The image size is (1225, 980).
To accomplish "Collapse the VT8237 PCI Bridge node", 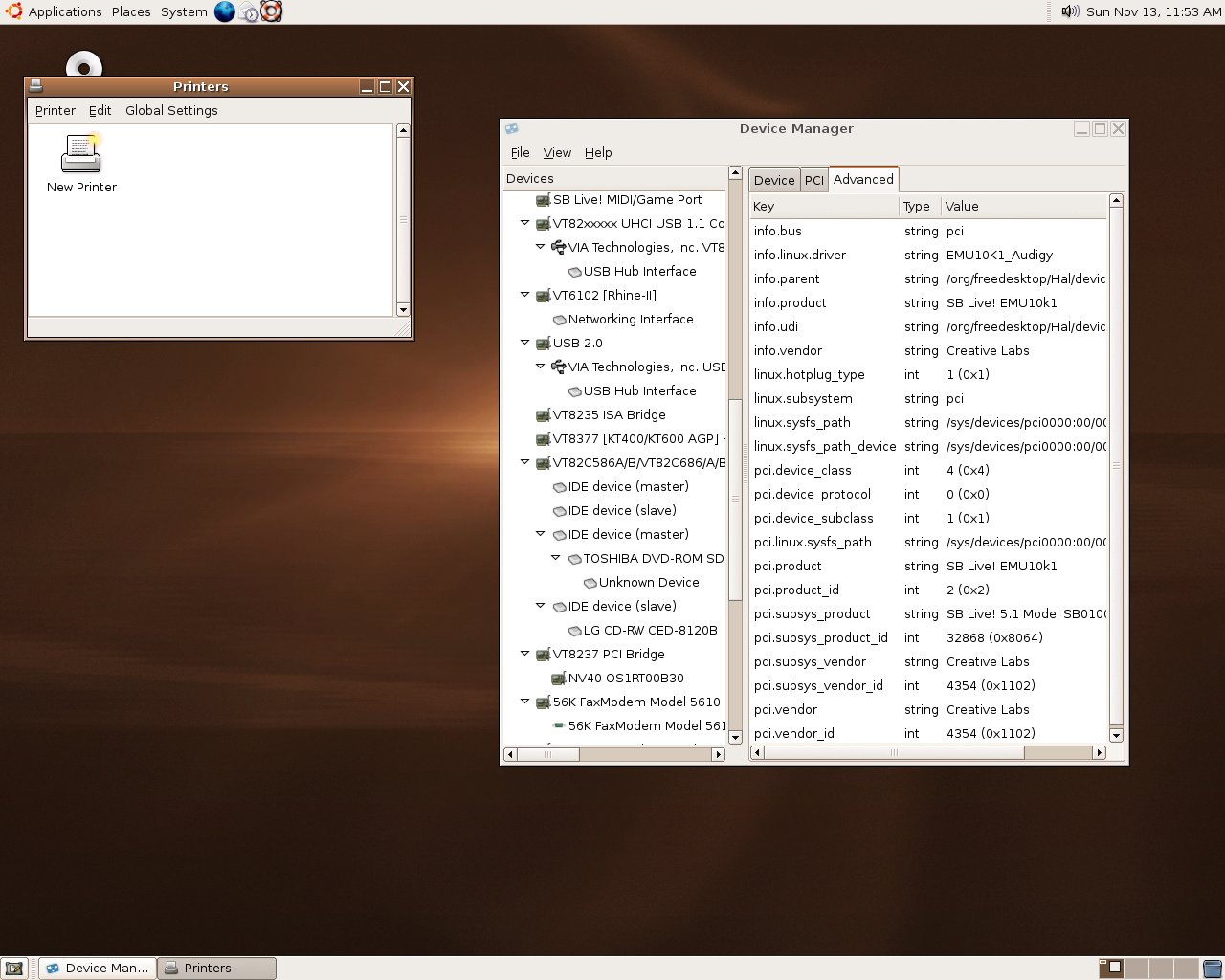I will [x=524, y=654].
